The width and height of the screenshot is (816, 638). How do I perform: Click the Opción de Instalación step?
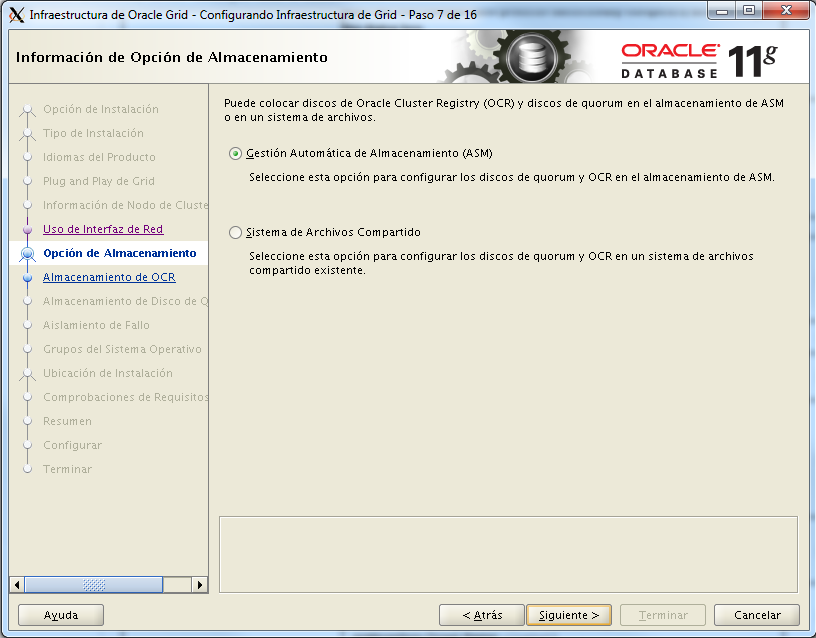101,109
